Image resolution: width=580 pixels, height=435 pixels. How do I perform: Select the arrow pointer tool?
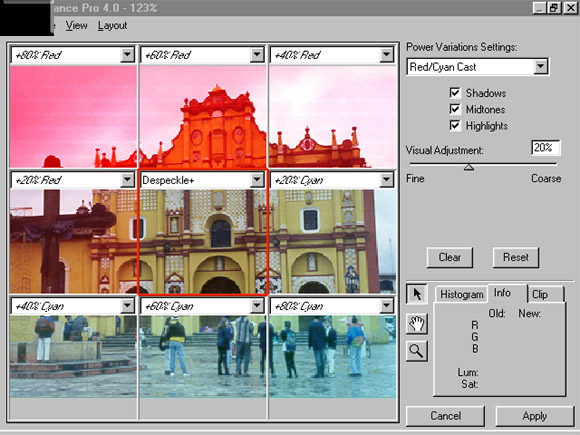pyautogui.click(x=417, y=294)
